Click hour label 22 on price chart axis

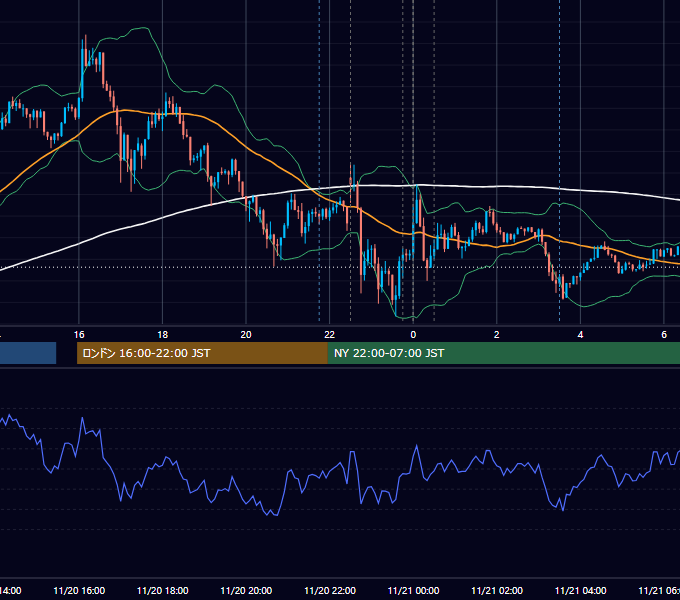330,335
